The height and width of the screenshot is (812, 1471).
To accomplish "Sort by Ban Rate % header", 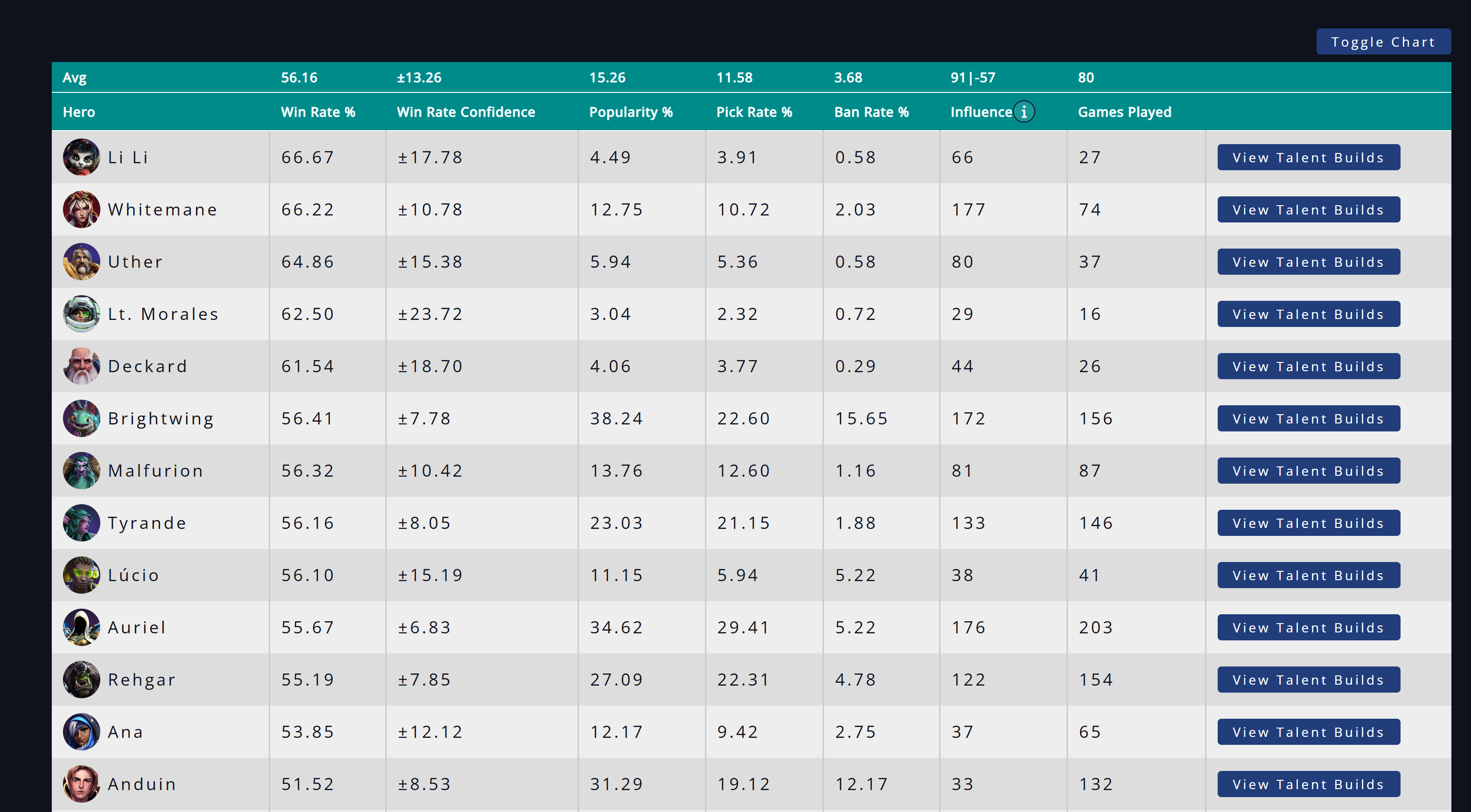I will tap(871, 112).
